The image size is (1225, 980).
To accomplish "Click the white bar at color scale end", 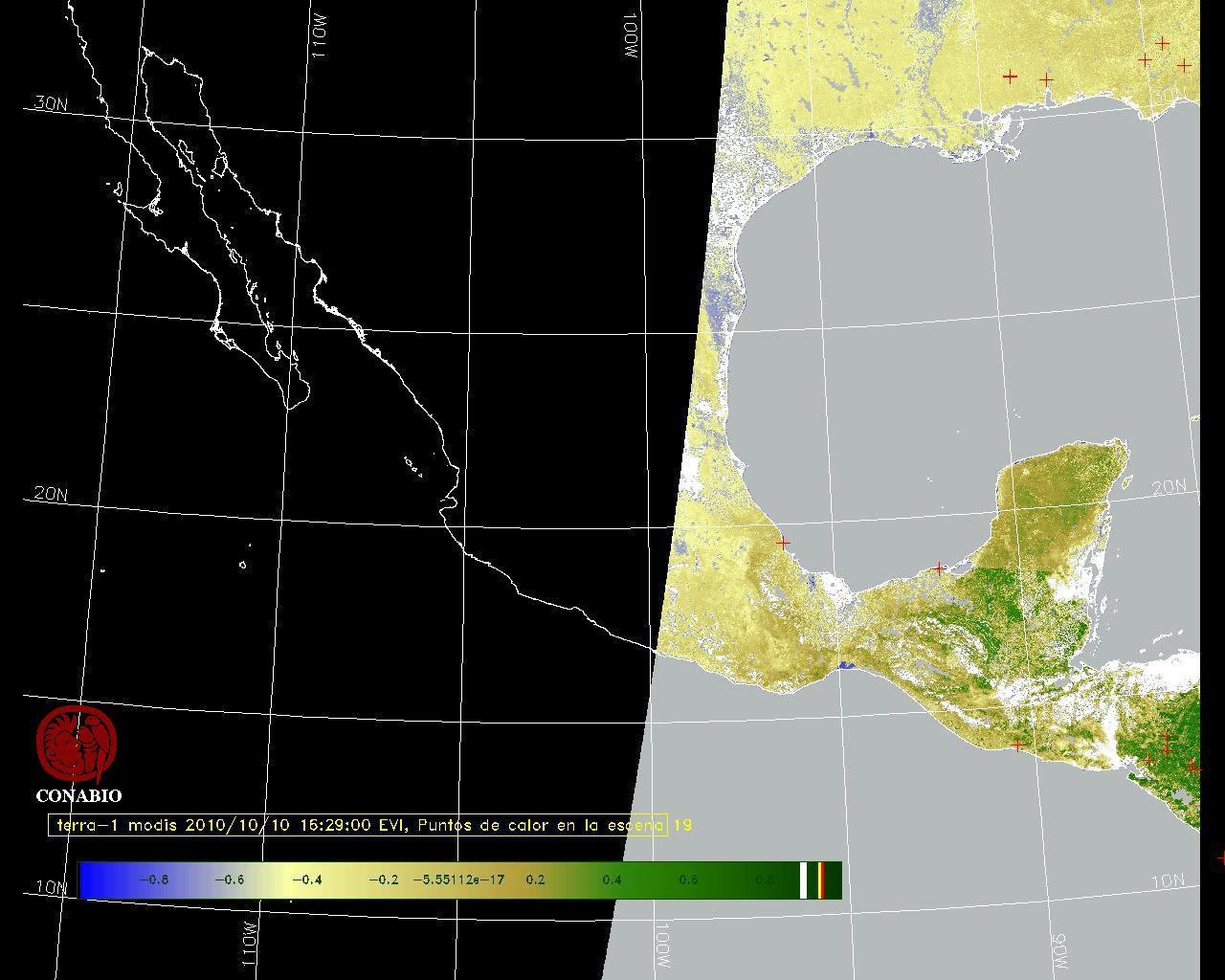I will [x=804, y=880].
